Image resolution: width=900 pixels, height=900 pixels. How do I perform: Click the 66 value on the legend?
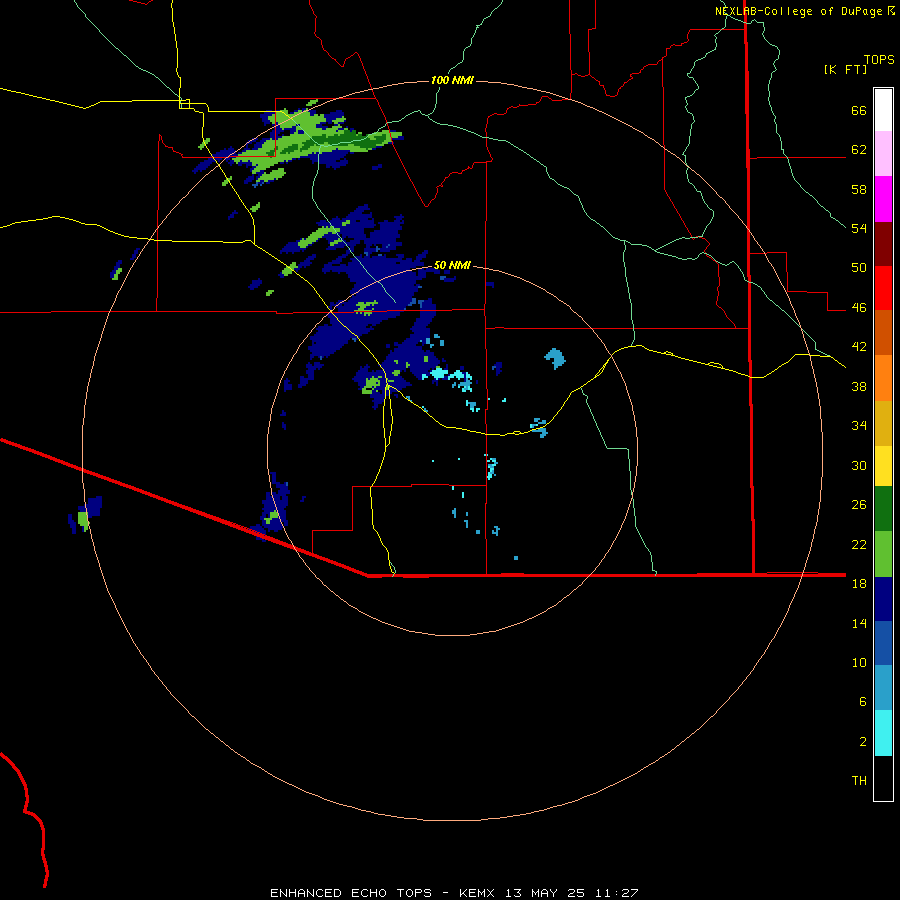coord(859,111)
